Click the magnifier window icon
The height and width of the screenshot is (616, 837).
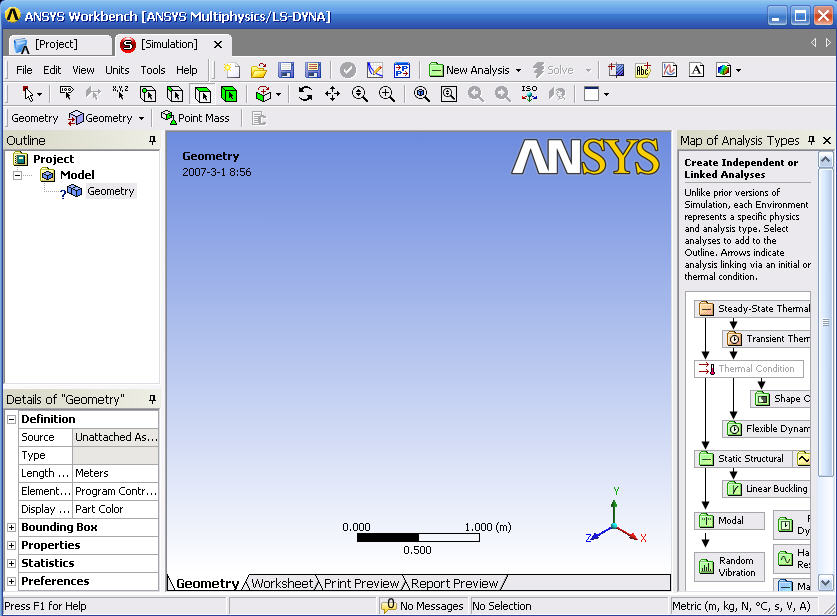pyautogui.click(x=449, y=94)
